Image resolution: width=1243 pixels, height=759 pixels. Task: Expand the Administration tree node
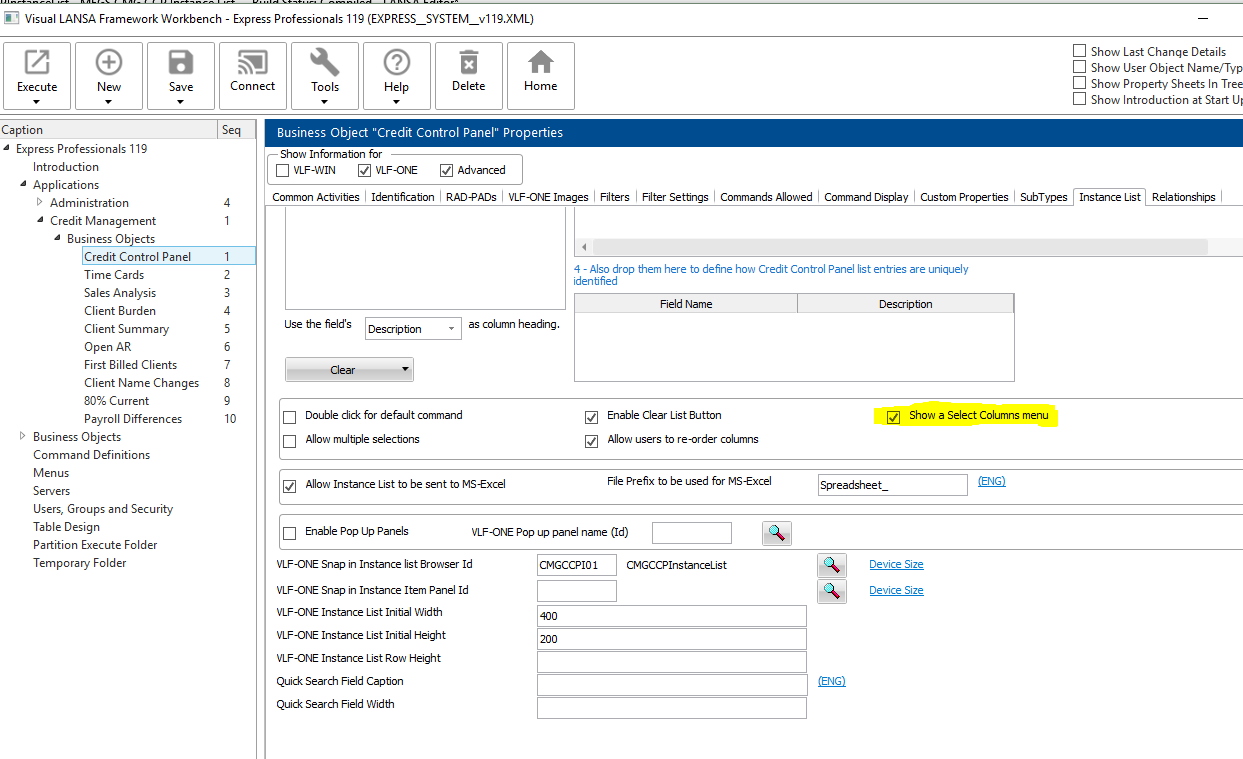(x=41, y=203)
